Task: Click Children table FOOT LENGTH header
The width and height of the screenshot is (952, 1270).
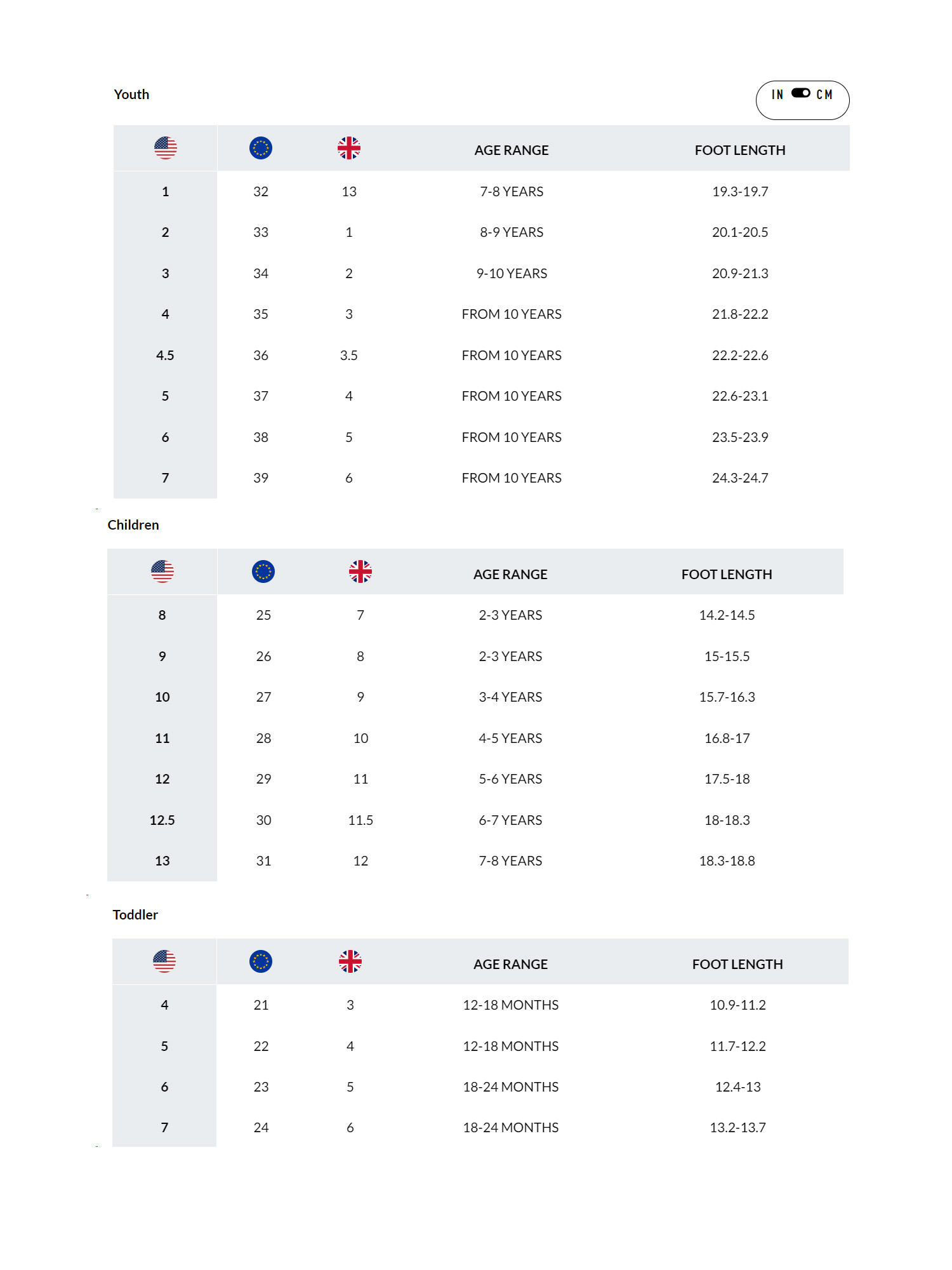Action: pos(727,575)
